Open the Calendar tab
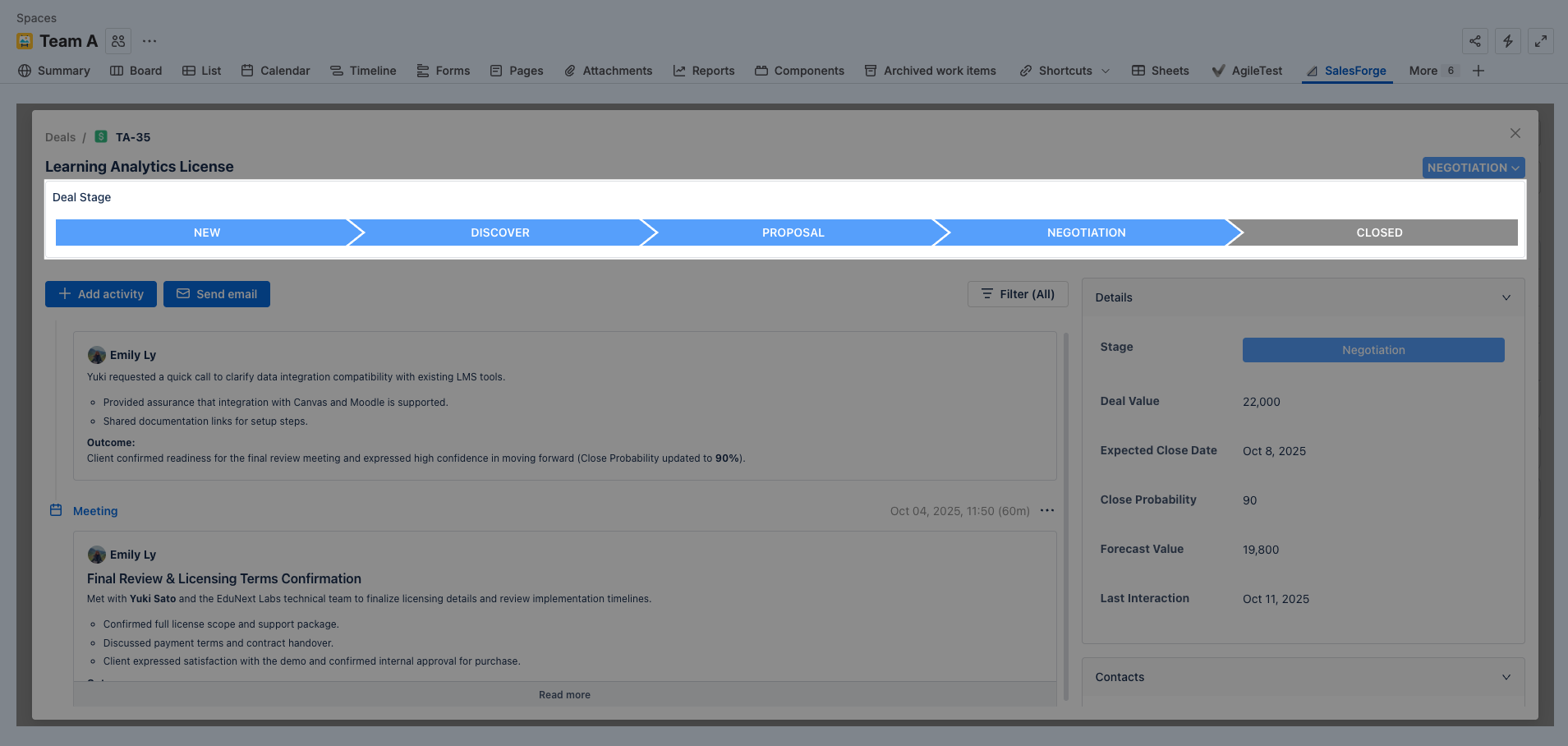Viewport: 1568px width, 746px height. (275, 71)
